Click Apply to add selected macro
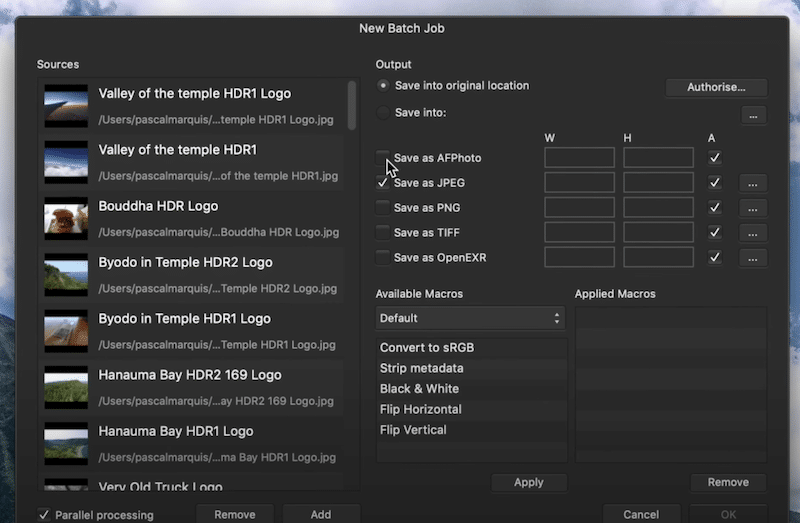 pos(529,482)
